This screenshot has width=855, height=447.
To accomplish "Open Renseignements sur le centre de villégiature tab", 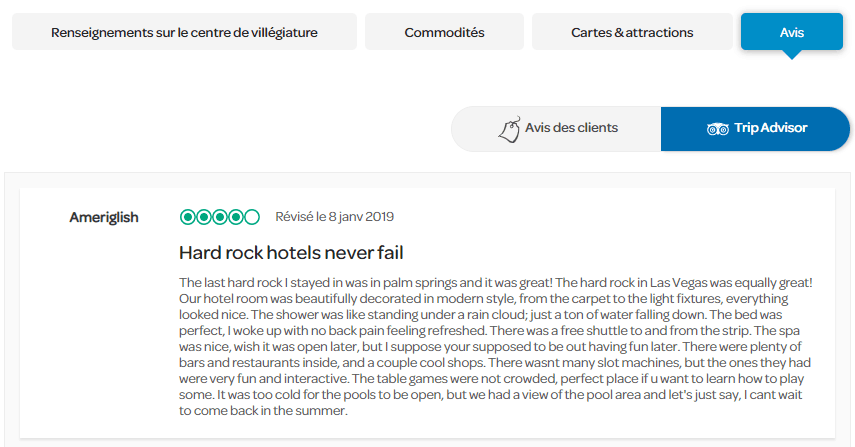I will (184, 32).
